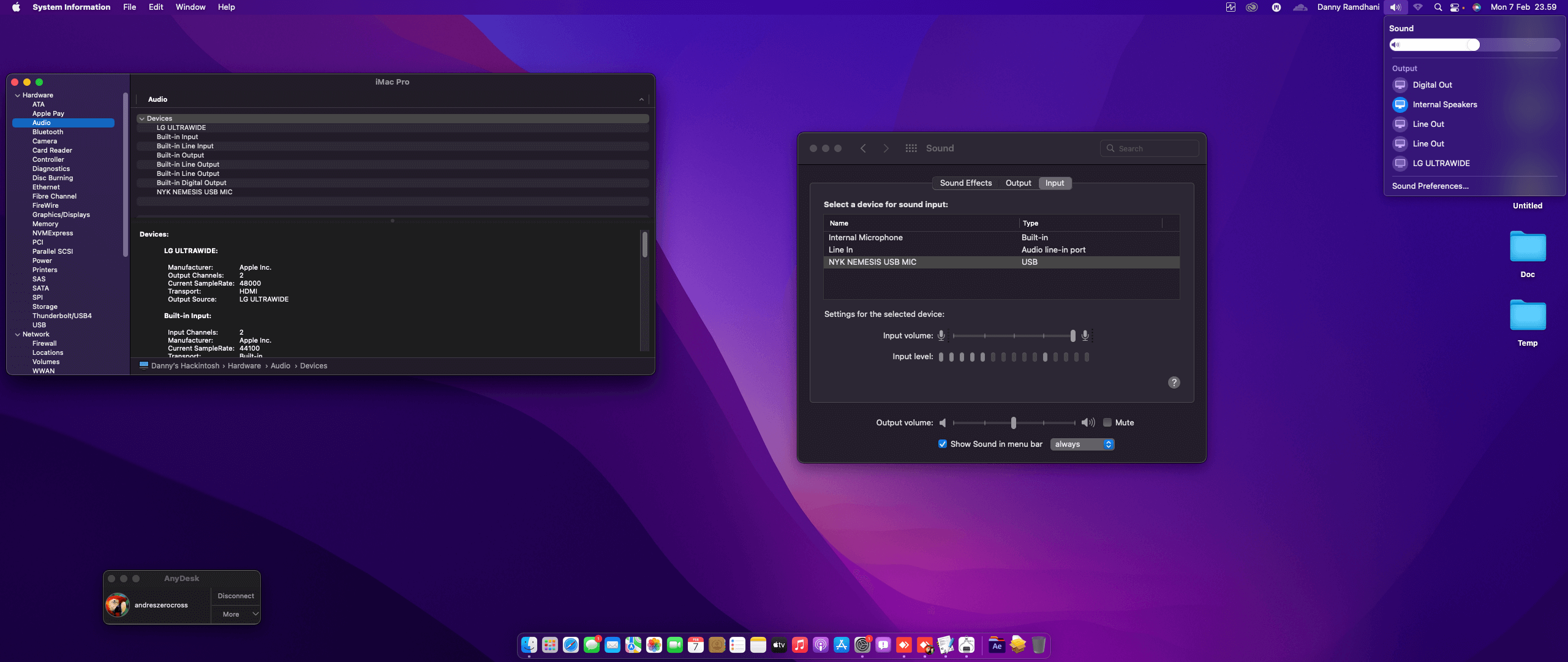Viewport: 1568px width, 662px height.
Task: Enable the Mute checkbox for output volume
Action: pos(1107,422)
